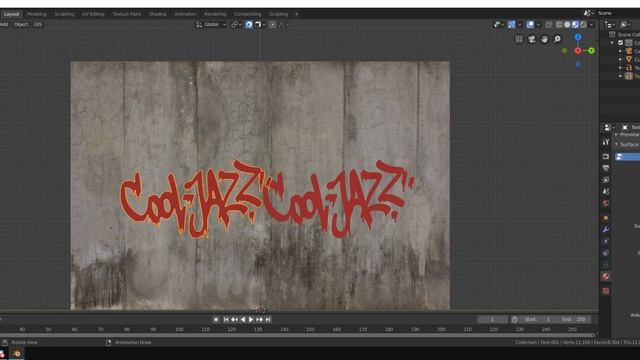Open overlays options dropdown

pyautogui.click(x=538, y=25)
